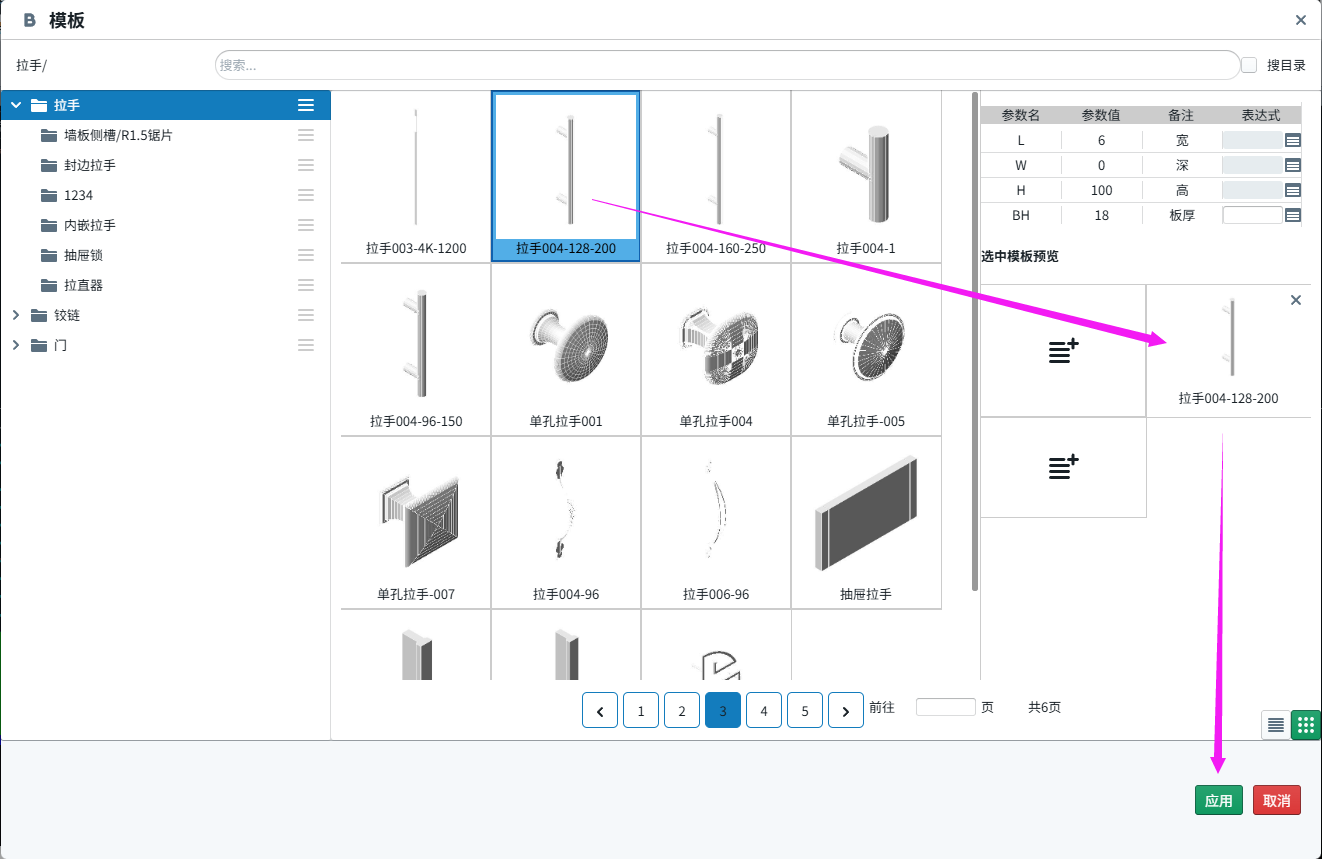The height and width of the screenshot is (859, 1322).
Task: Click the green 应用 button
Action: pos(1218,800)
